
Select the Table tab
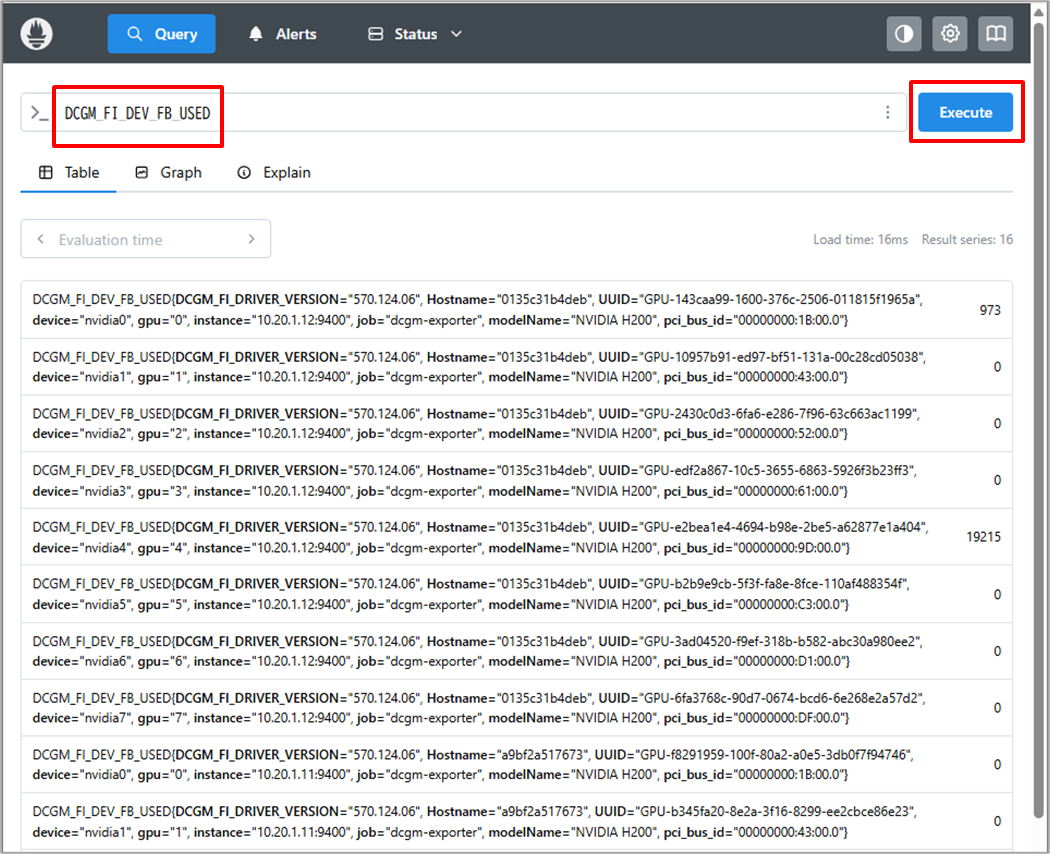[x=69, y=173]
